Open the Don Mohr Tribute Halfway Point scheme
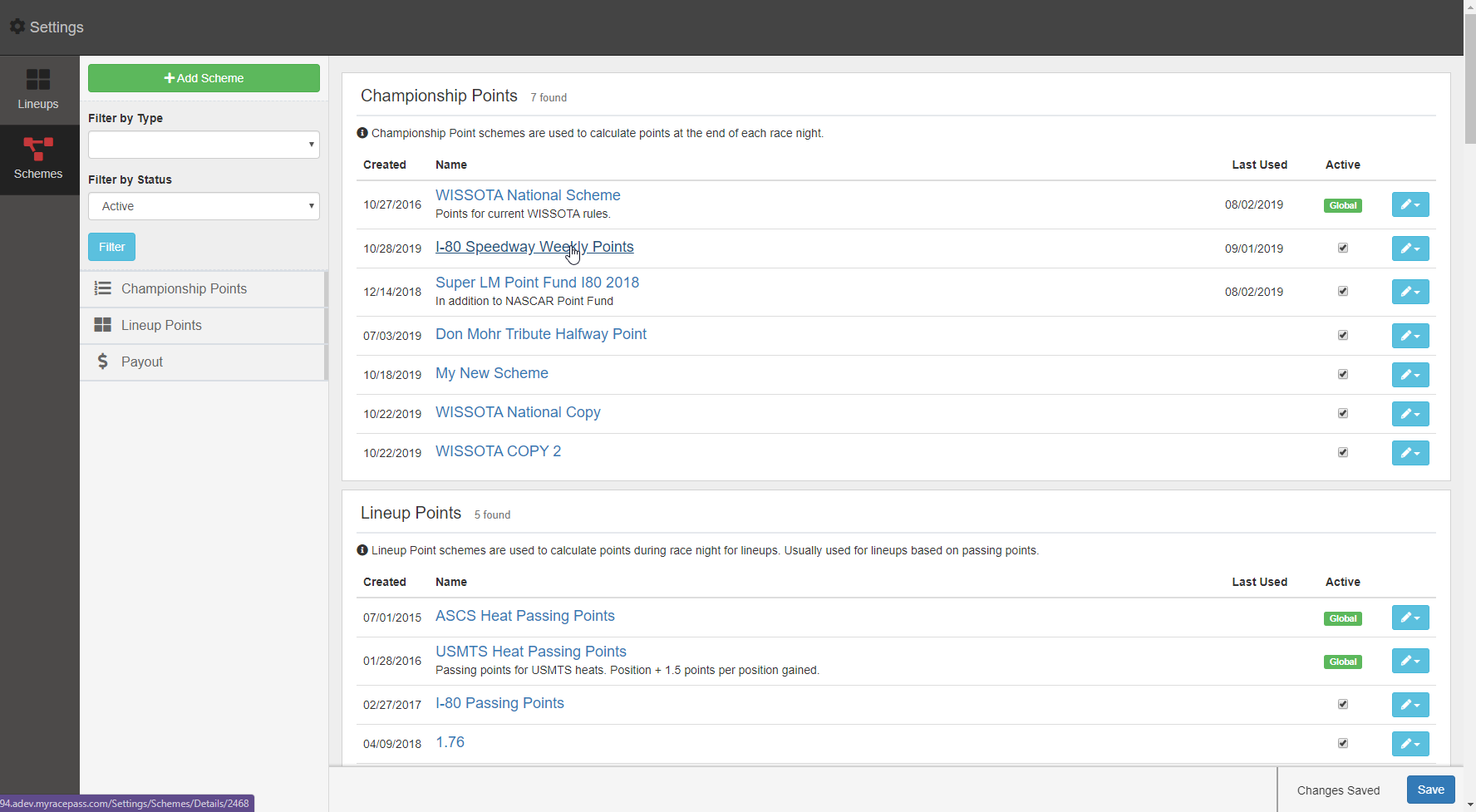 540,333
